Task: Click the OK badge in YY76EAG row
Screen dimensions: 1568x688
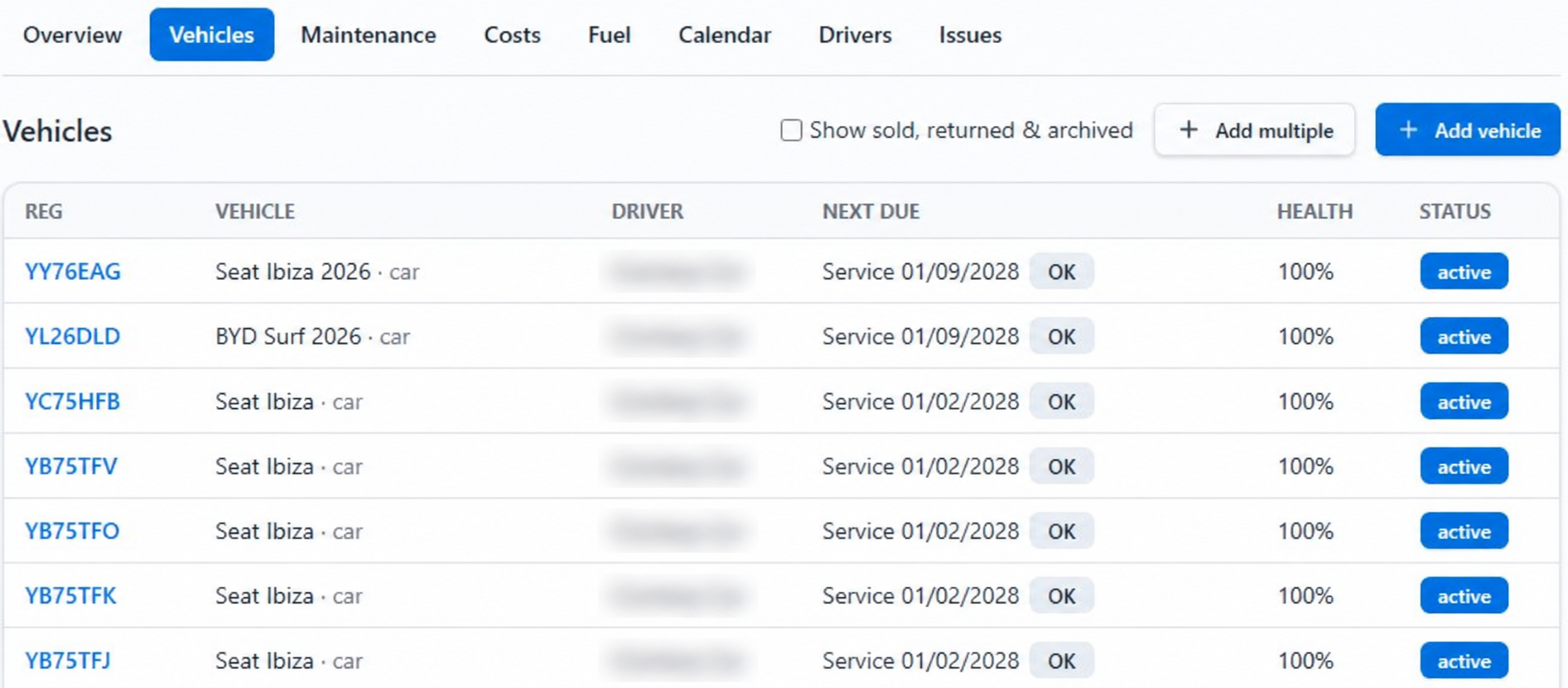Action: 1061,272
